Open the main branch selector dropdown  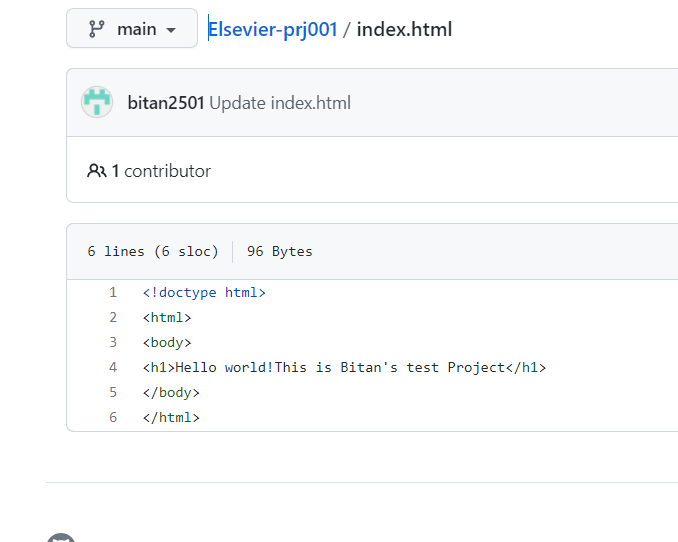(132, 29)
